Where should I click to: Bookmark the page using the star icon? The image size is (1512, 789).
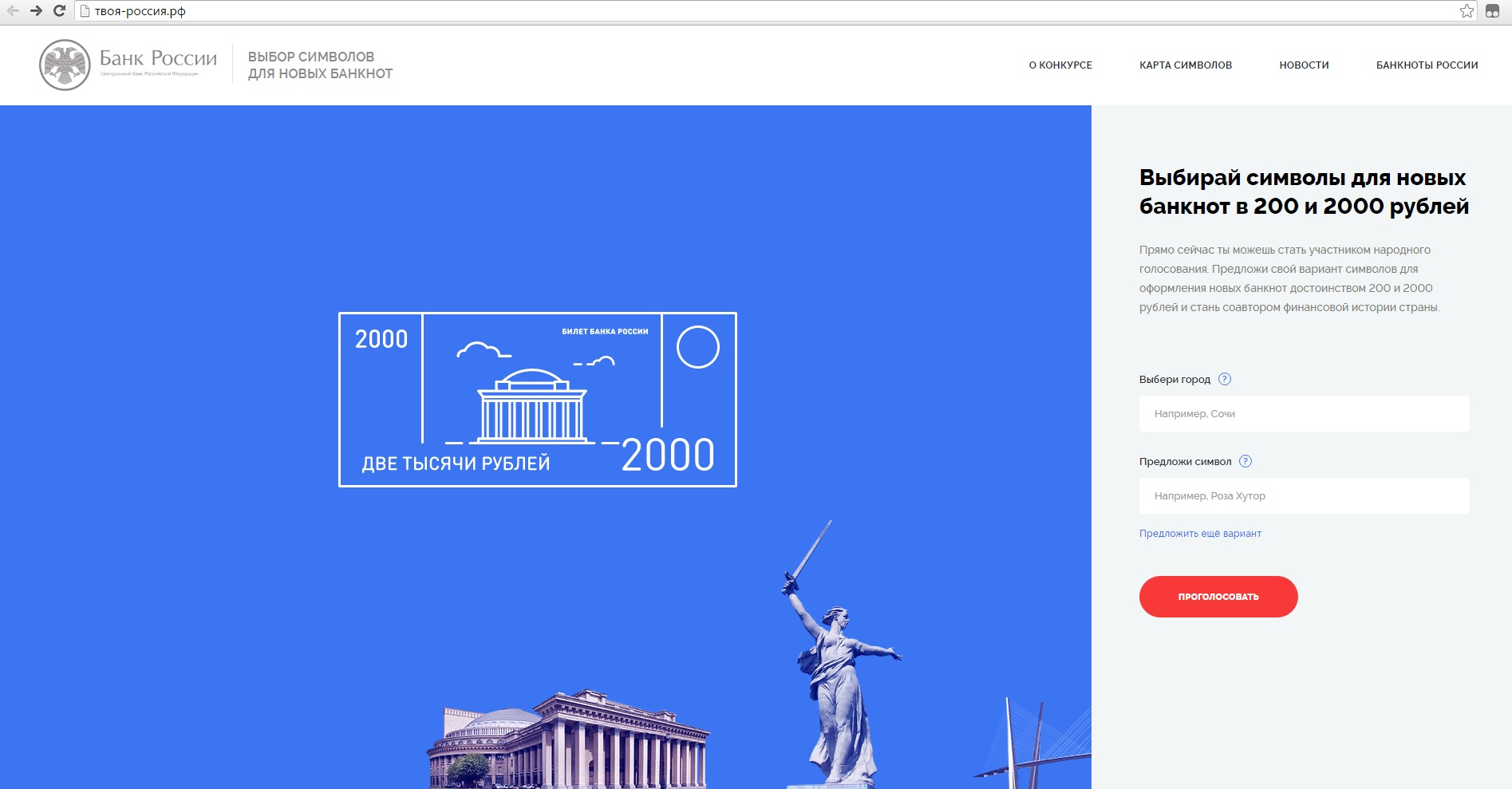1467,11
